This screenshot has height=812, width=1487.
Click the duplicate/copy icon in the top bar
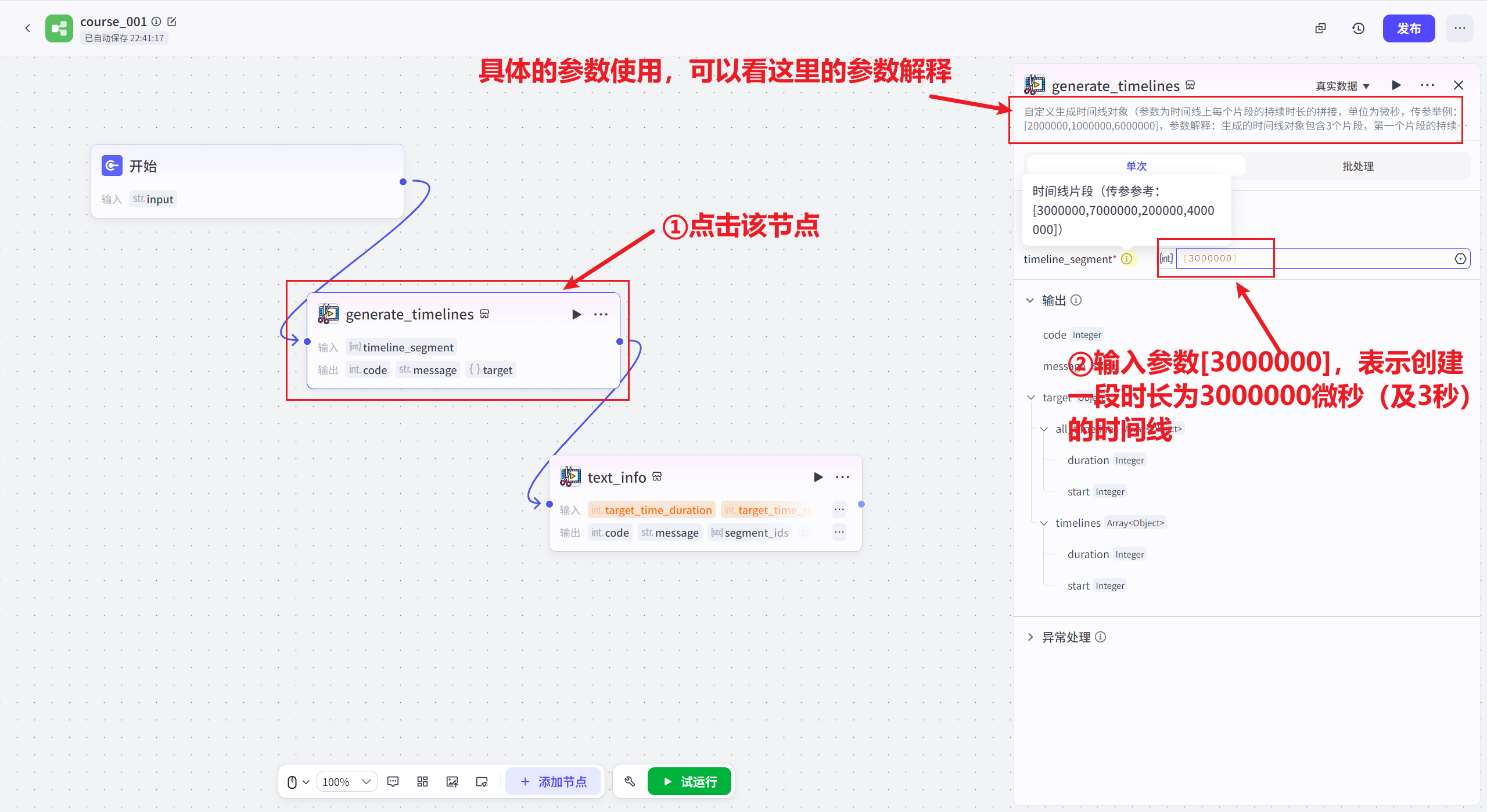(1320, 28)
